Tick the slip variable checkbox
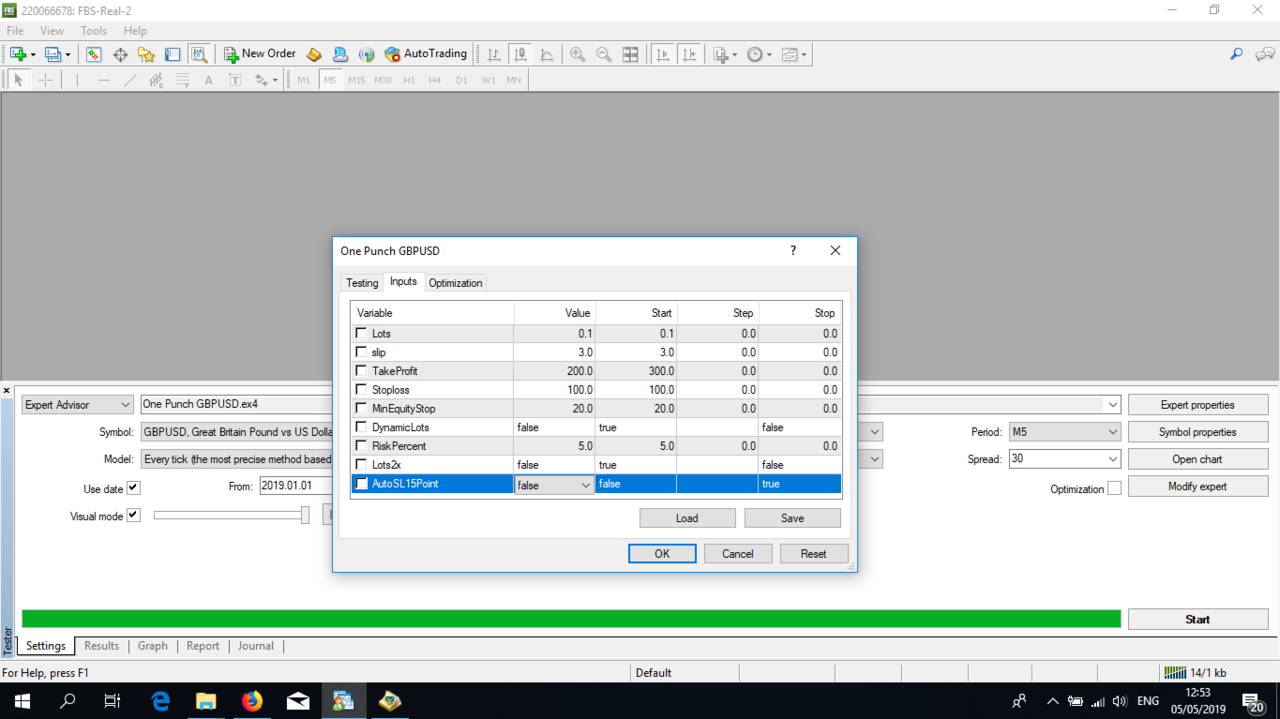This screenshot has width=1280, height=719. pyautogui.click(x=361, y=352)
